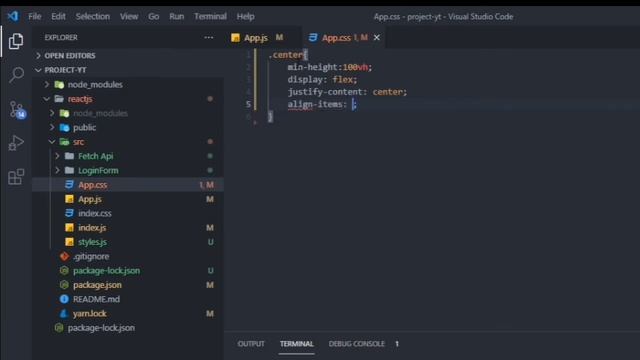
Task: Open styles.js in the explorer
Action: pos(92,242)
